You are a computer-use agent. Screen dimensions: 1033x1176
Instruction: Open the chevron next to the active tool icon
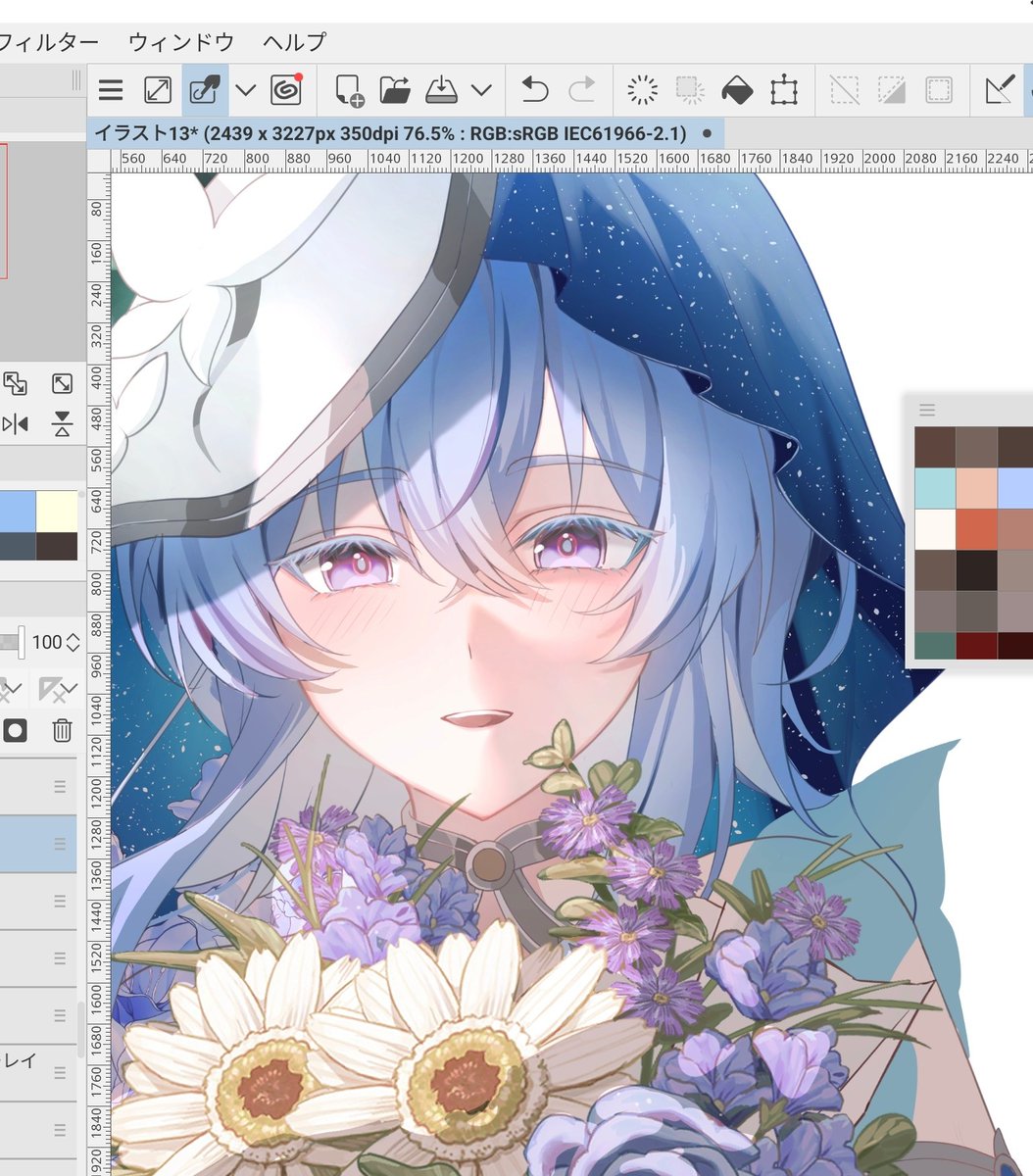[x=243, y=90]
